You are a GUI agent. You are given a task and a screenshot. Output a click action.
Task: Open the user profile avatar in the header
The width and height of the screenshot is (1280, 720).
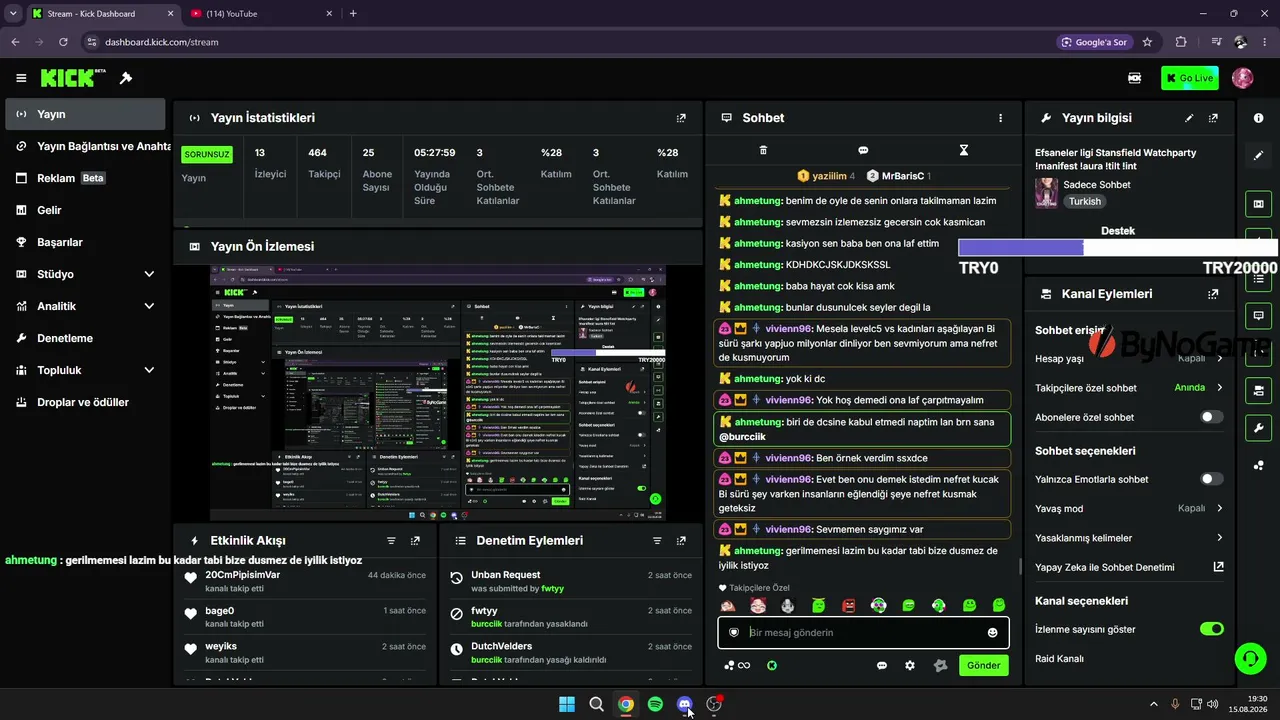click(x=1242, y=78)
